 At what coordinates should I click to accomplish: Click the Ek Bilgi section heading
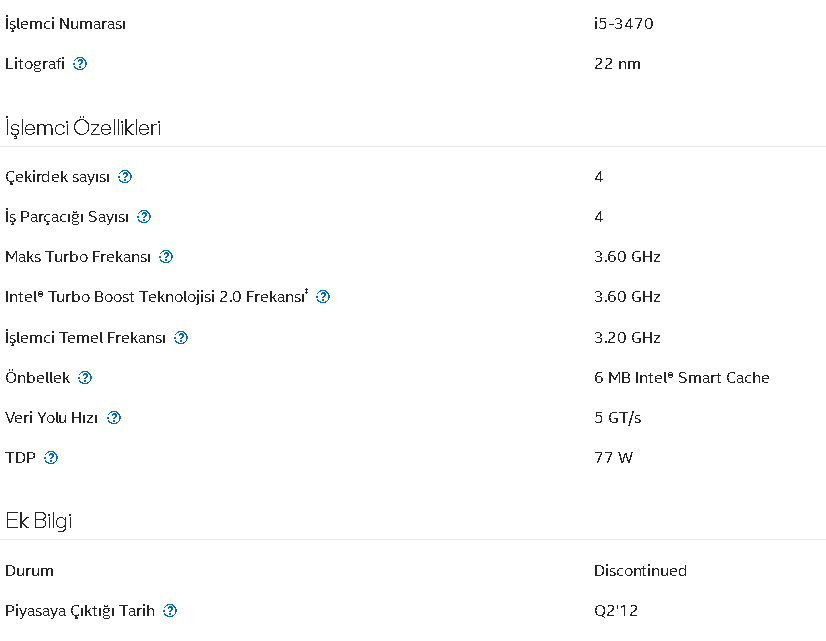tap(38, 521)
